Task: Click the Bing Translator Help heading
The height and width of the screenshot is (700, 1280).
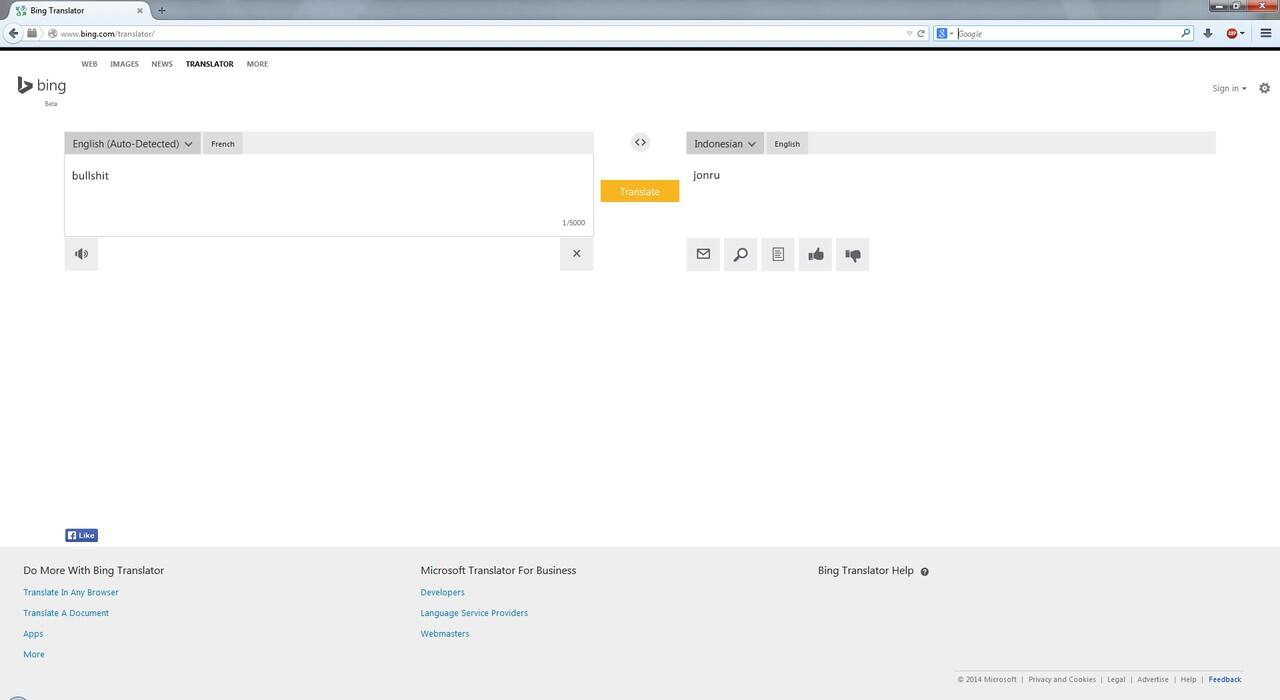Action: pos(866,571)
